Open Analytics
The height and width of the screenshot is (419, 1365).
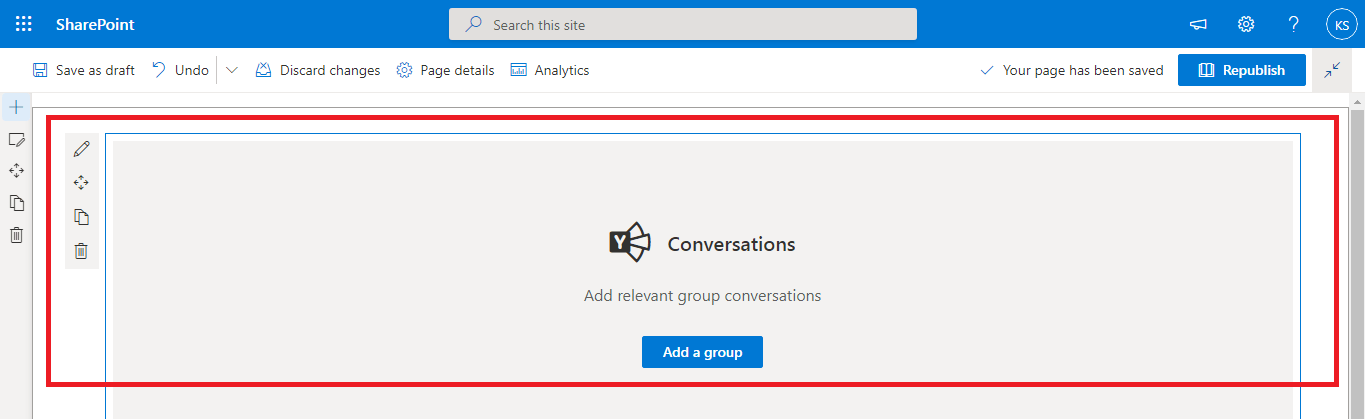click(550, 70)
